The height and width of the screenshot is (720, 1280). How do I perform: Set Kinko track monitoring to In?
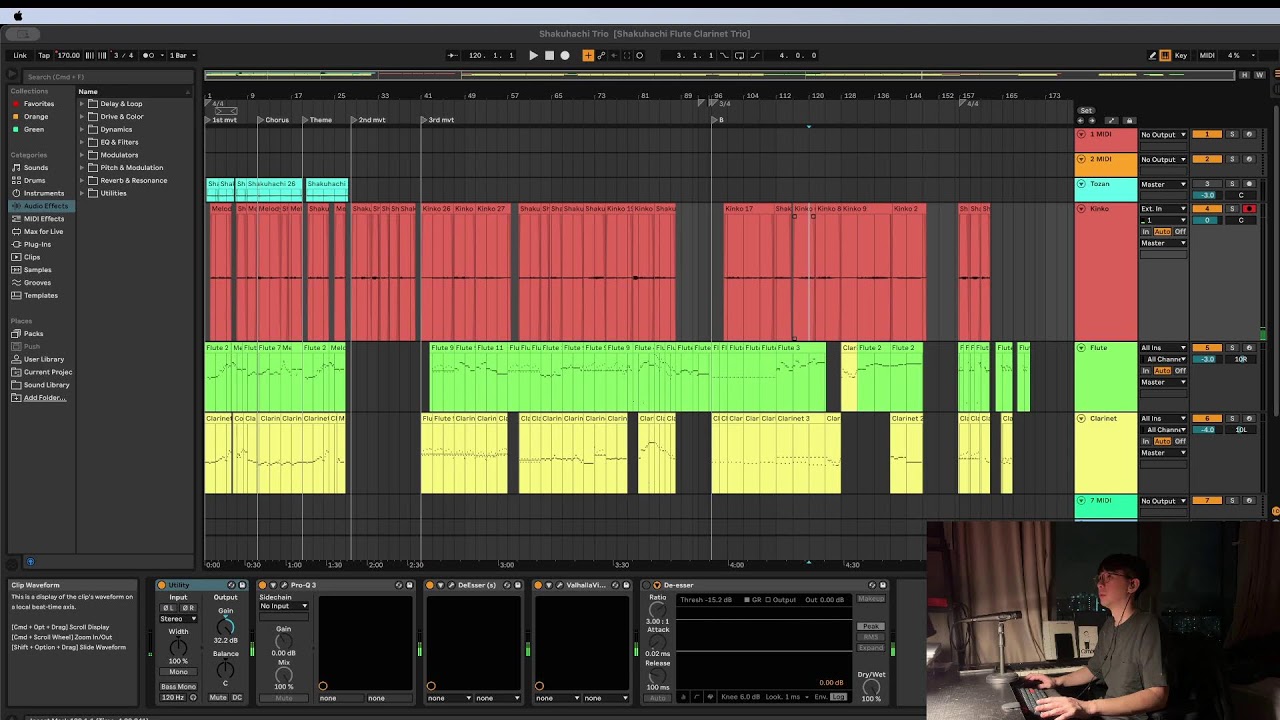(1146, 232)
